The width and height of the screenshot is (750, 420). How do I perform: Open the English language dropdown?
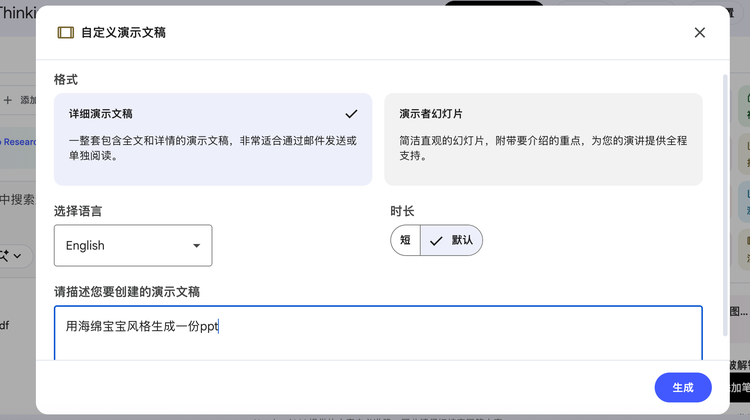(133, 245)
